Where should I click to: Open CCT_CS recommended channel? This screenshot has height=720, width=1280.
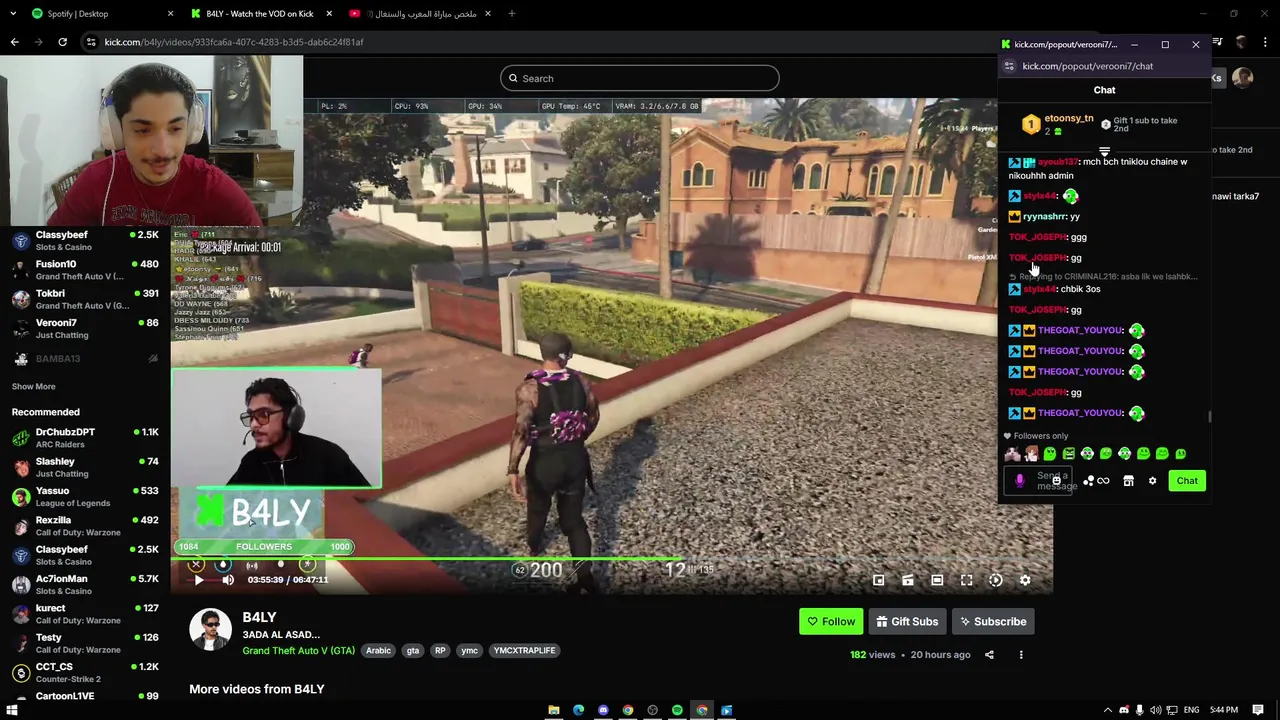[84, 673]
